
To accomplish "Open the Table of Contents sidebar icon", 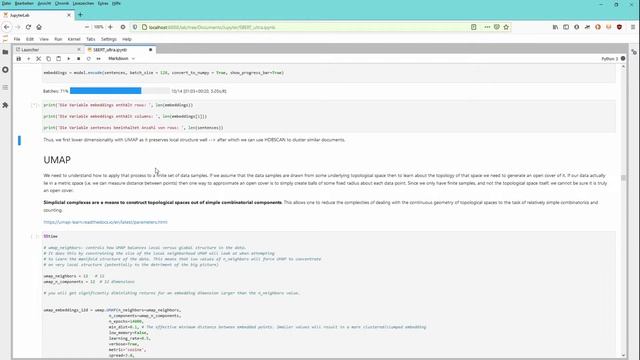I will pos(5,87).
